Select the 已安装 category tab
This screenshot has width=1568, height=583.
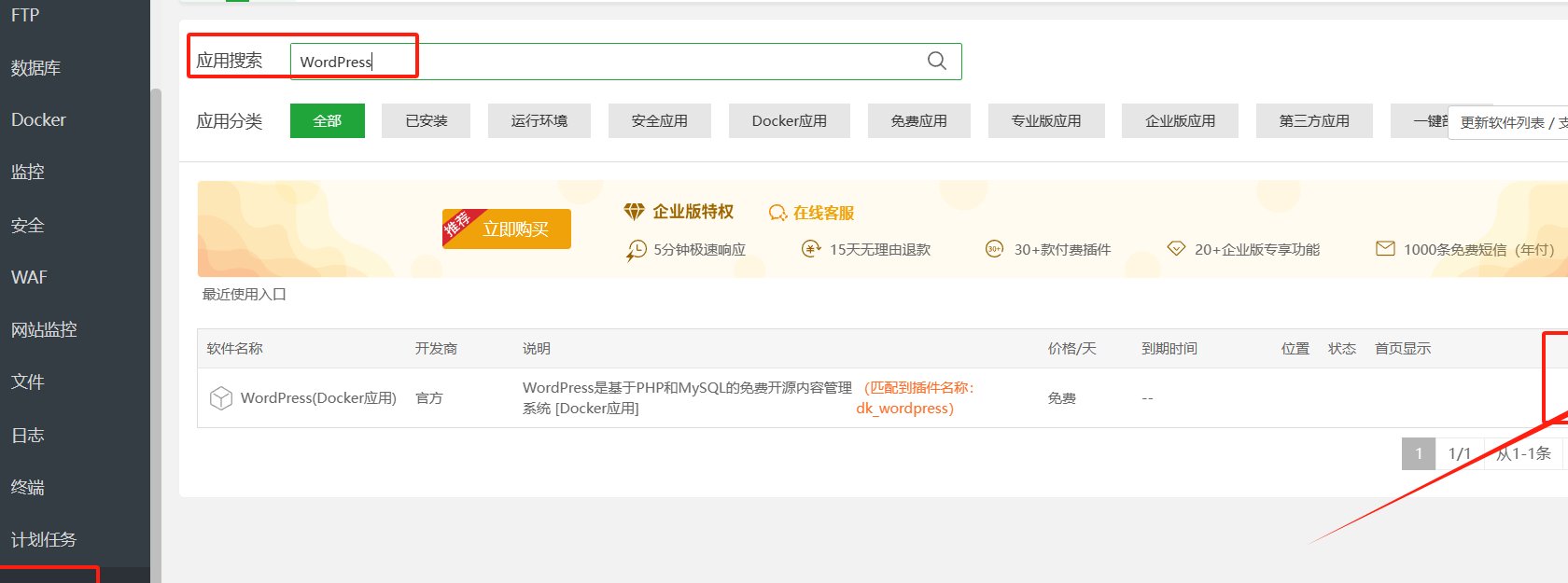pyautogui.click(x=427, y=120)
